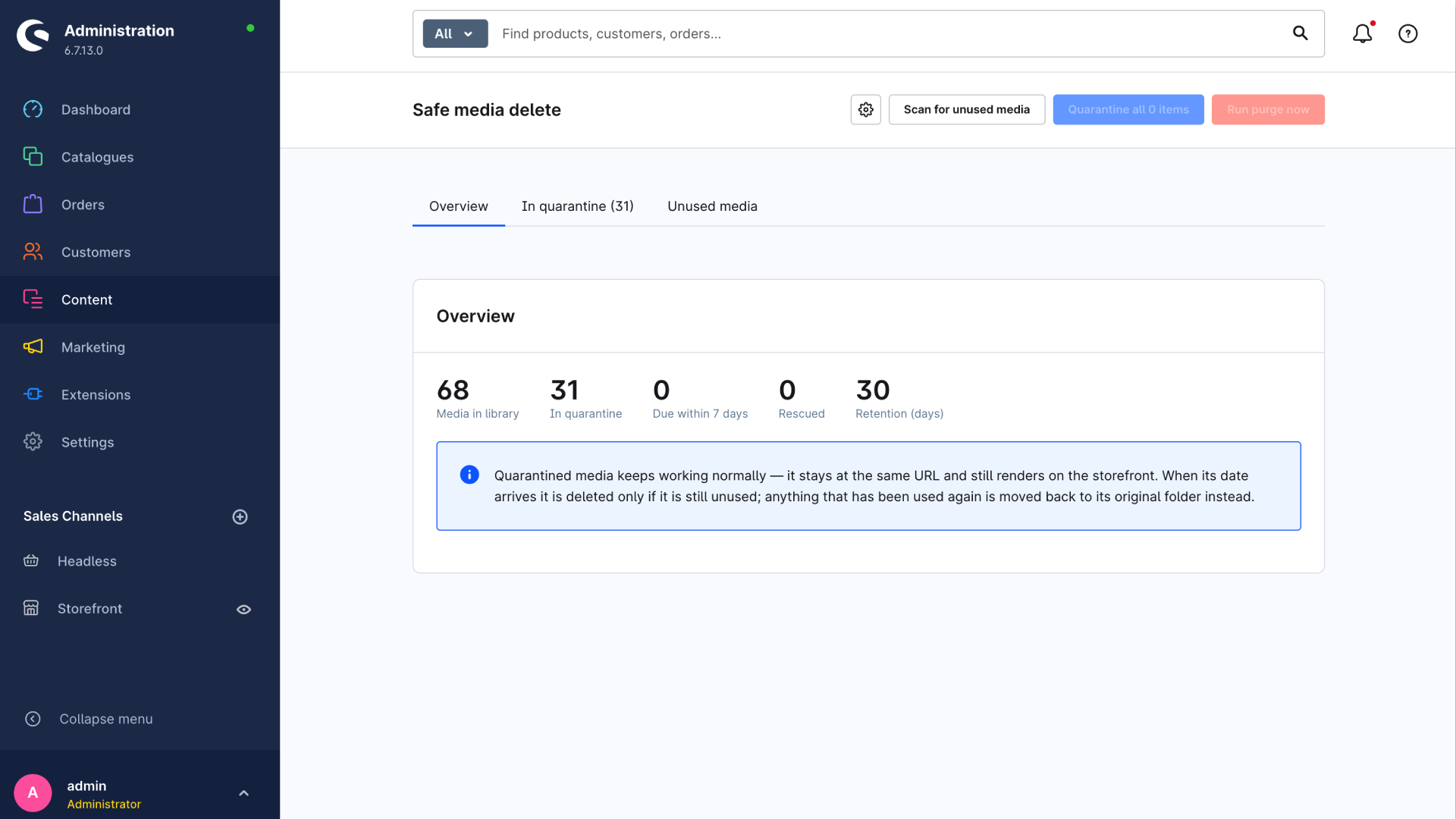
Task: Click the Sales Channels heading
Action: click(x=73, y=516)
